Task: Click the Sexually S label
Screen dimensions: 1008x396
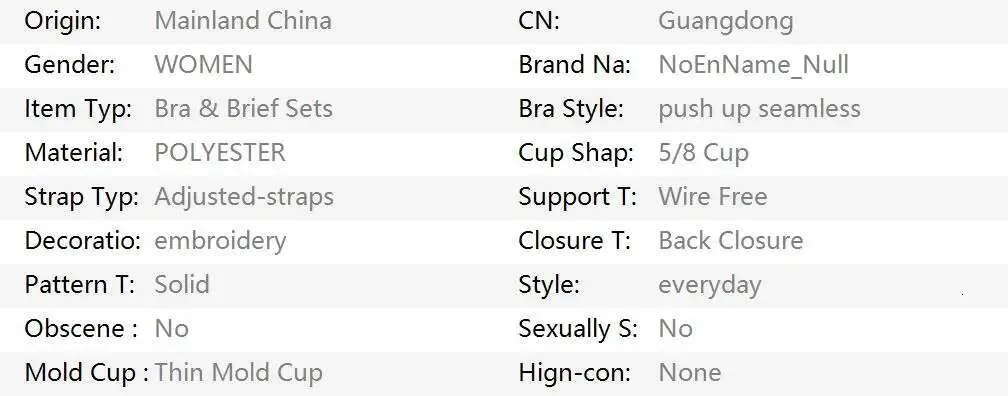Action: coord(578,329)
